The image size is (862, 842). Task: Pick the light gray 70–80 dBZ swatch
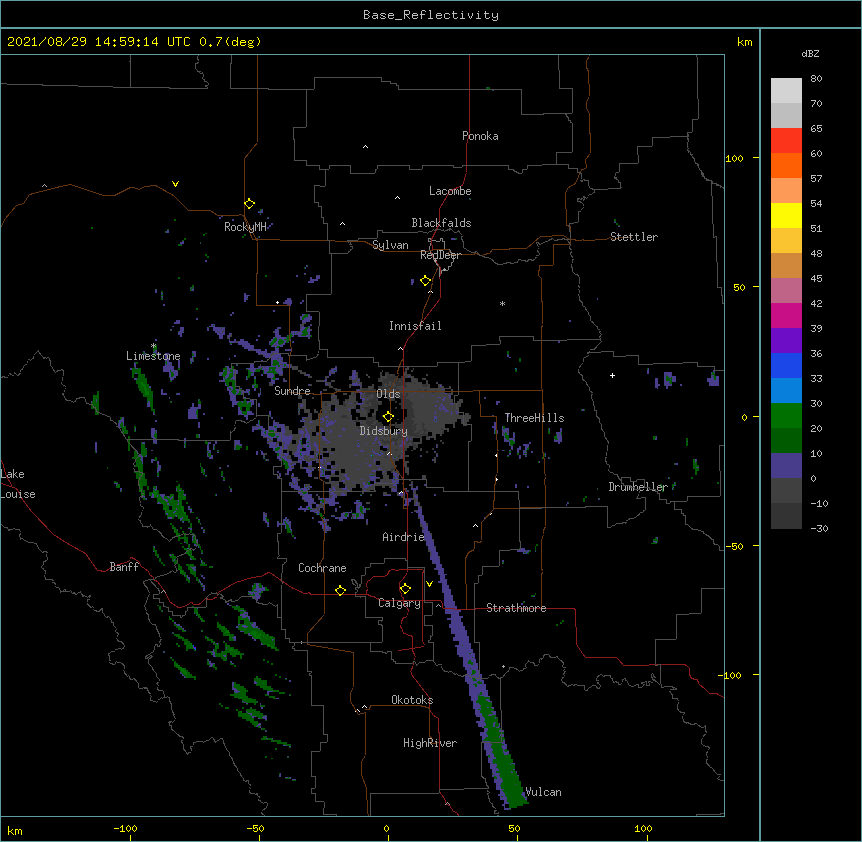coord(786,91)
